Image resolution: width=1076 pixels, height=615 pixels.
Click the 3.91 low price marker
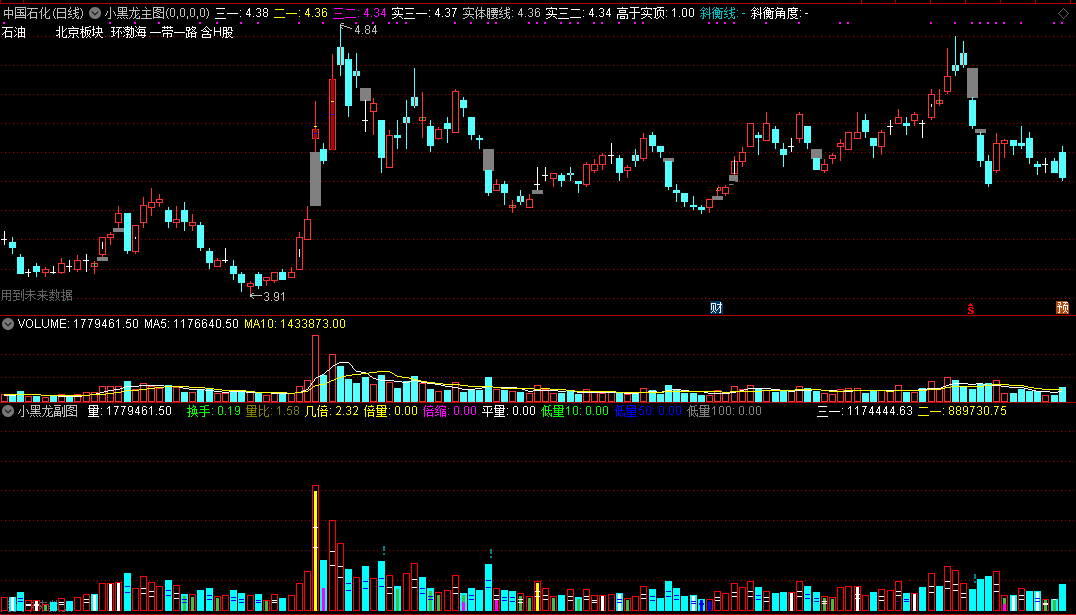[274, 297]
